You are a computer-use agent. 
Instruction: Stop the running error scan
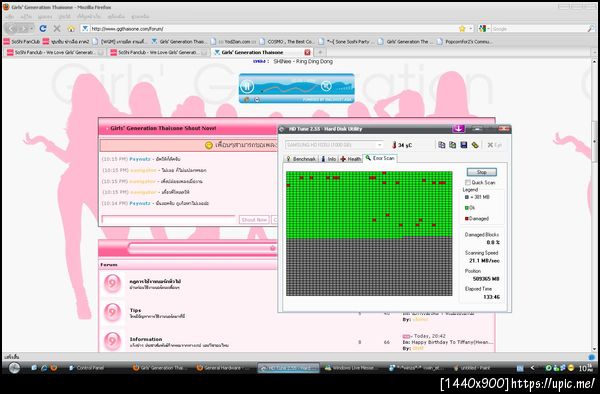(482, 172)
